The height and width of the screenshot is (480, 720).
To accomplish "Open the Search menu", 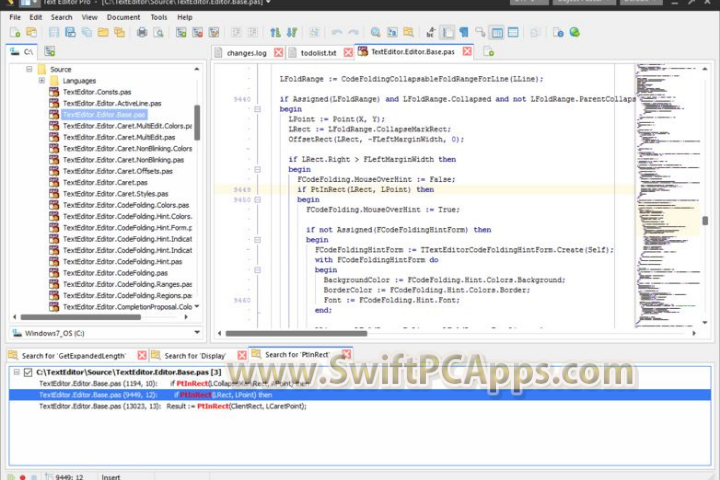I will (62, 17).
